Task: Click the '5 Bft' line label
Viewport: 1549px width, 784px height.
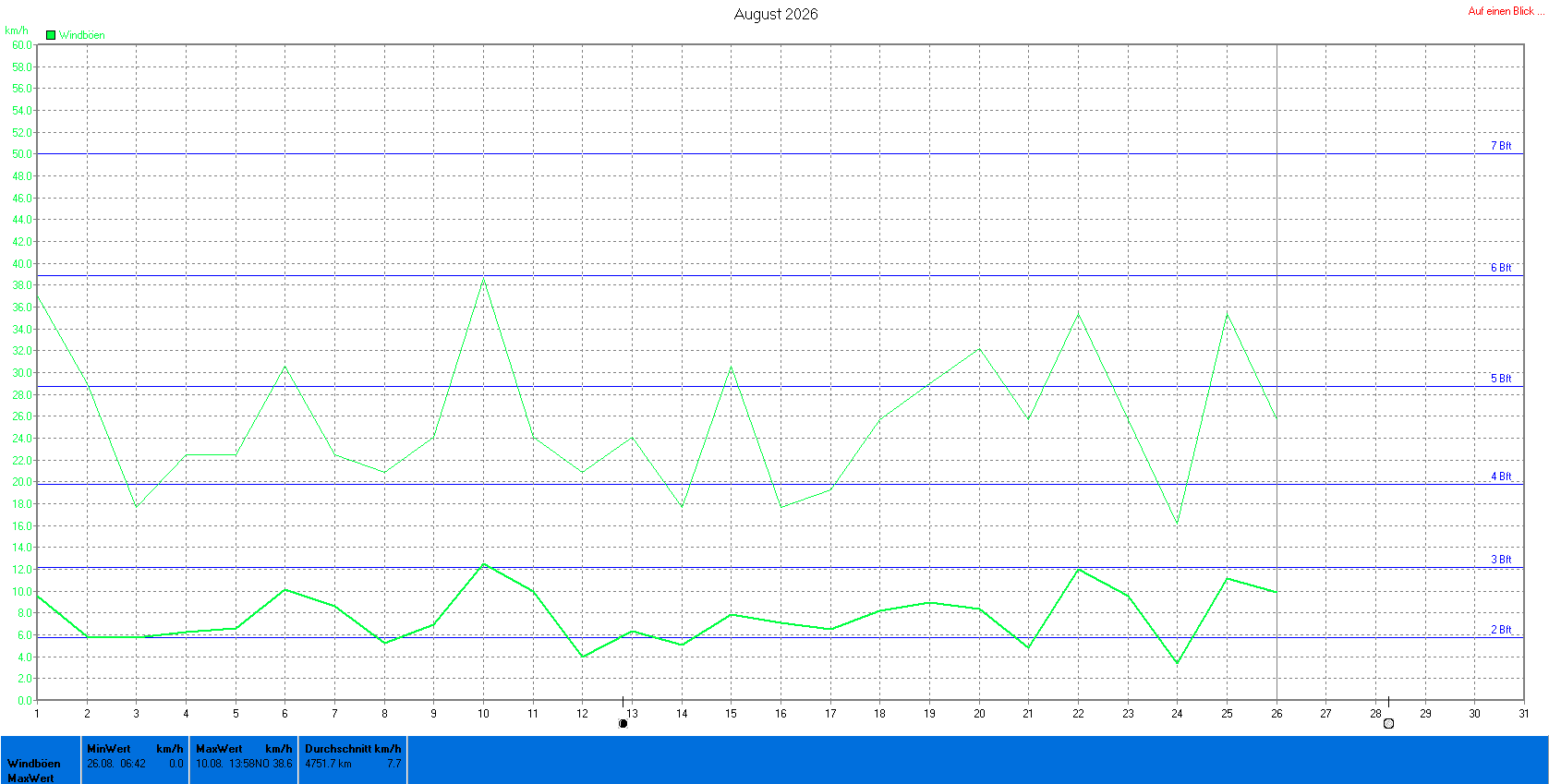Action: pyautogui.click(x=1501, y=379)
